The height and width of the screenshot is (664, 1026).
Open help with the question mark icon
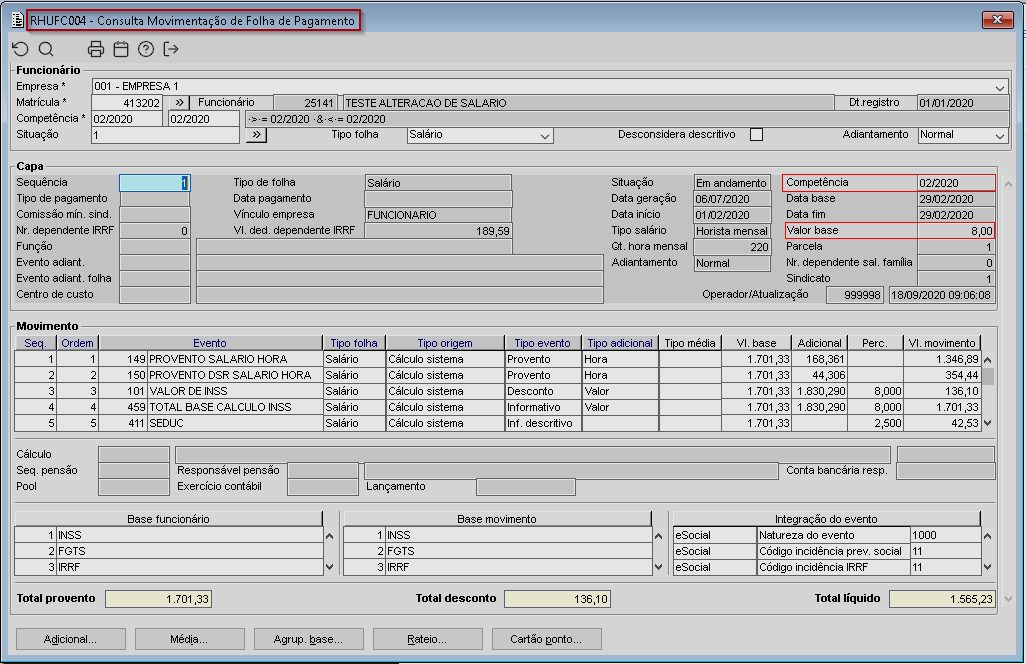coord(146,49)
